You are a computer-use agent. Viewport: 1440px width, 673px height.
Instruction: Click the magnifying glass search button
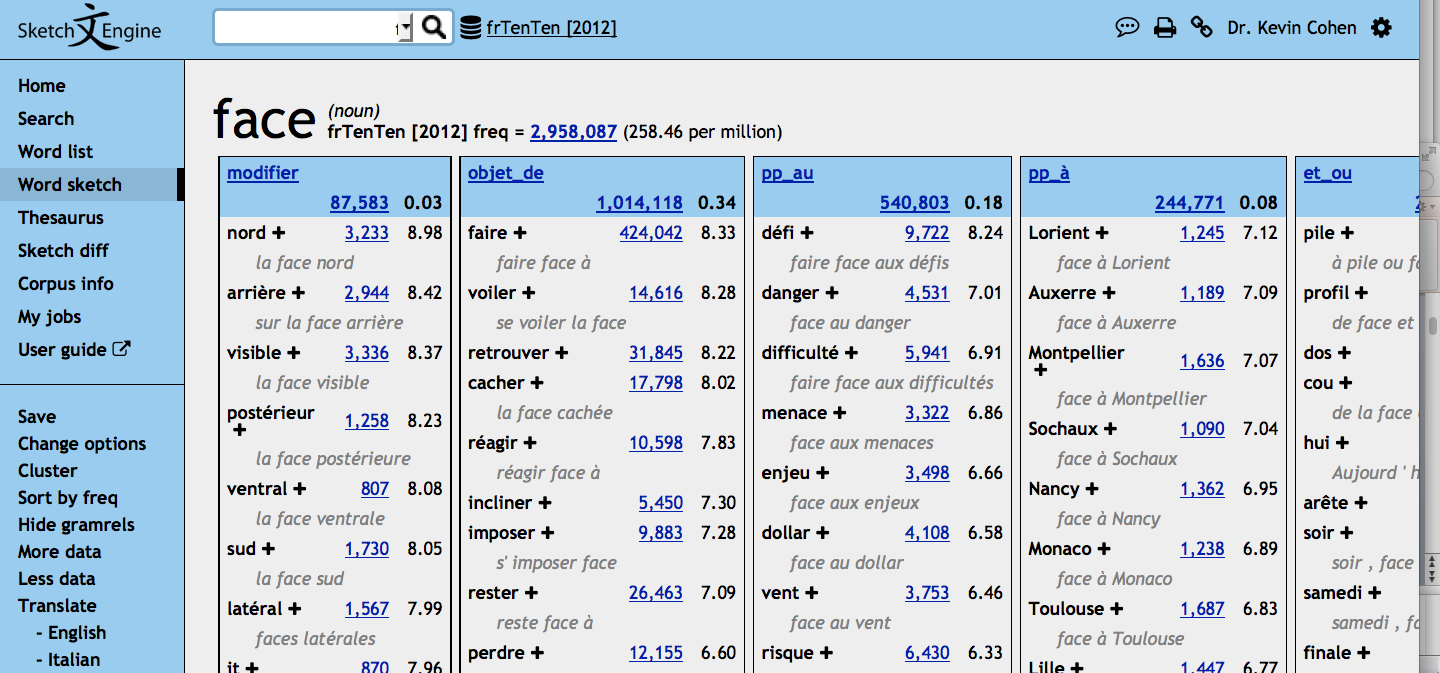[x=434, y=28]
